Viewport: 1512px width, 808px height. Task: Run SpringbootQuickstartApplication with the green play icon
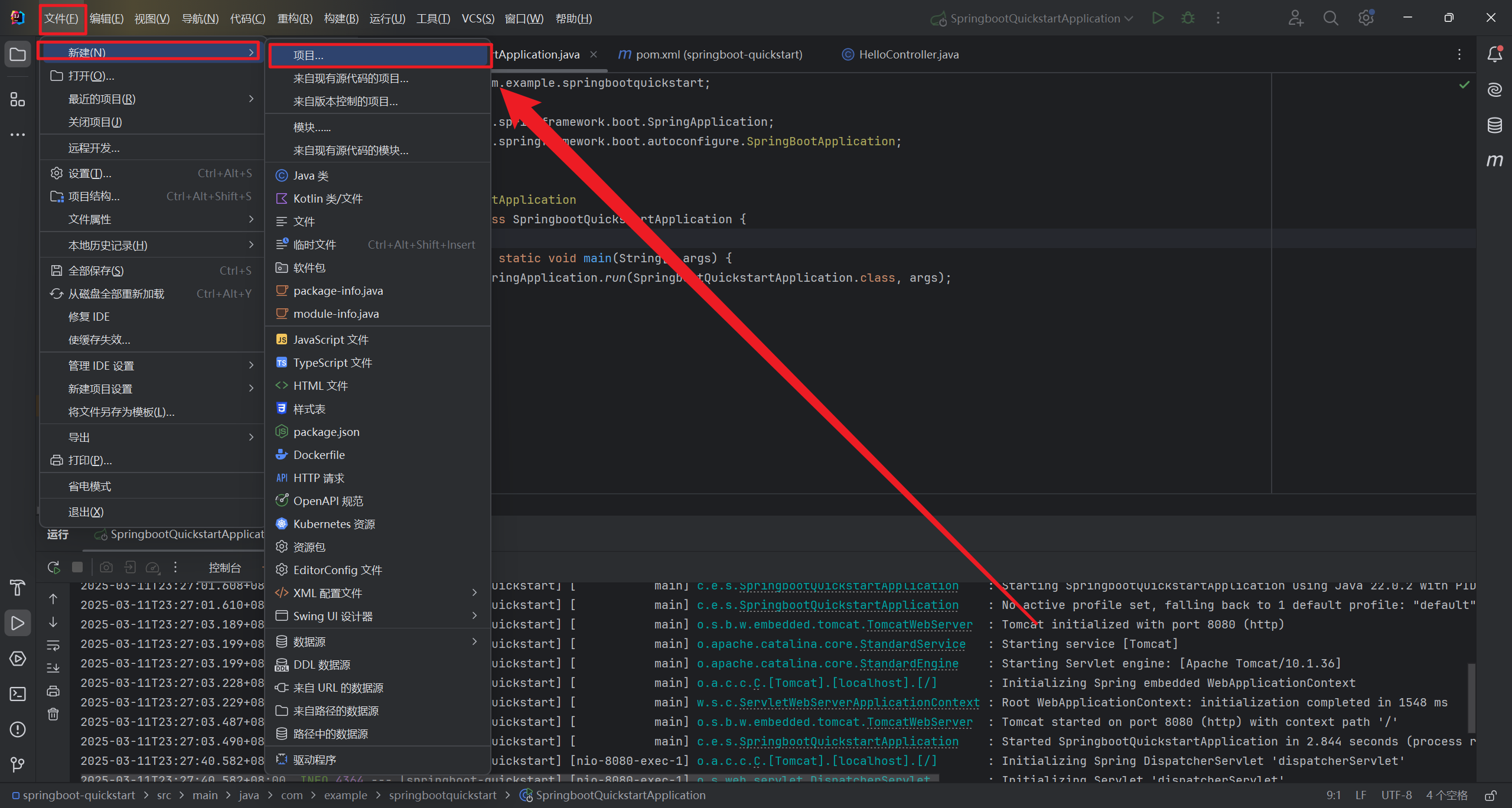pos(1158,18)
